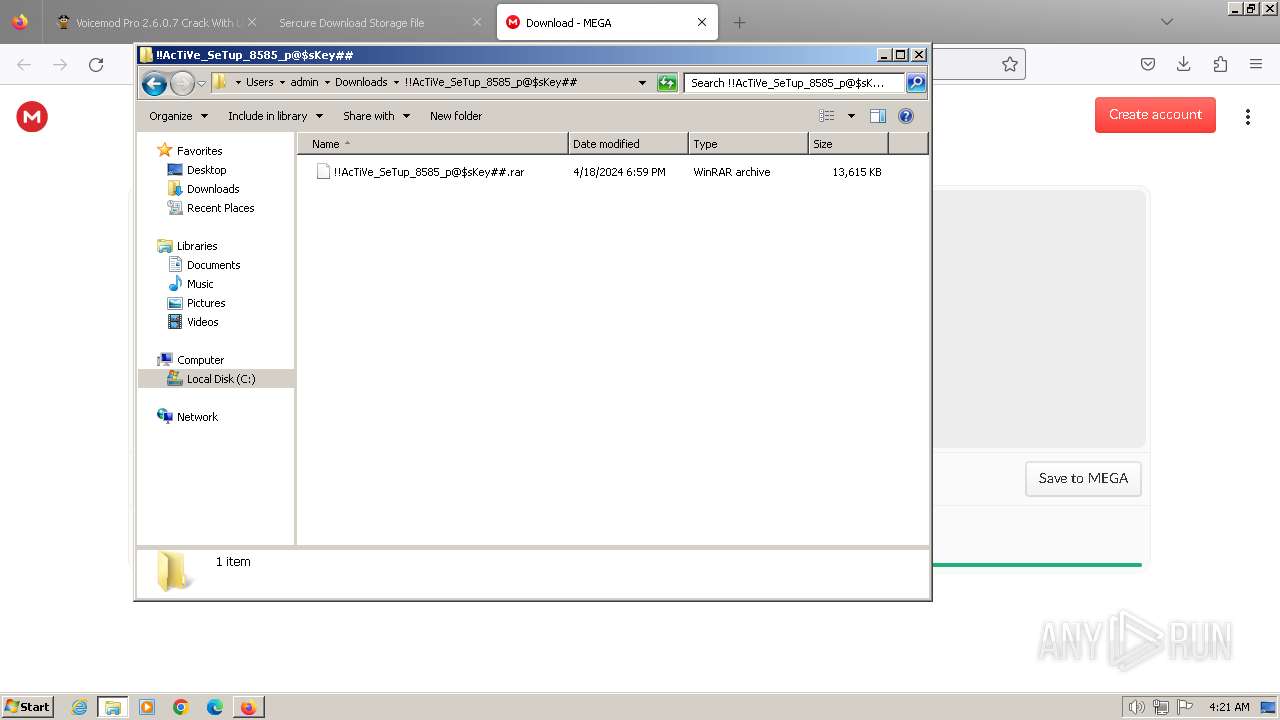The height and width of the screenshot is (720, 1280).
Task: Toggle the preview pane icon
Action: (x=878, y=116)
